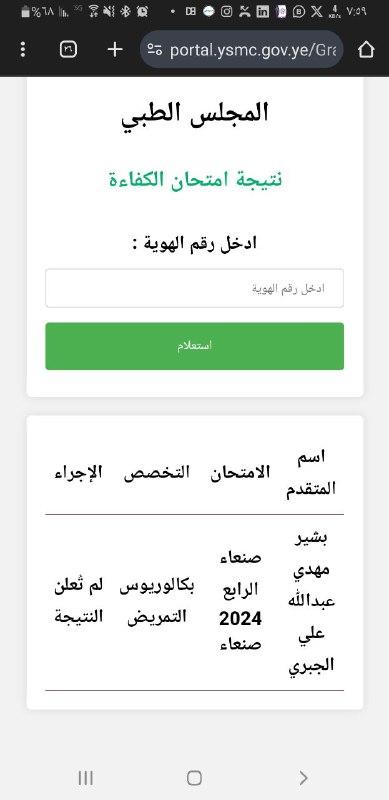
Task: Open Android recent apps button
Action: tap(85, 778)
